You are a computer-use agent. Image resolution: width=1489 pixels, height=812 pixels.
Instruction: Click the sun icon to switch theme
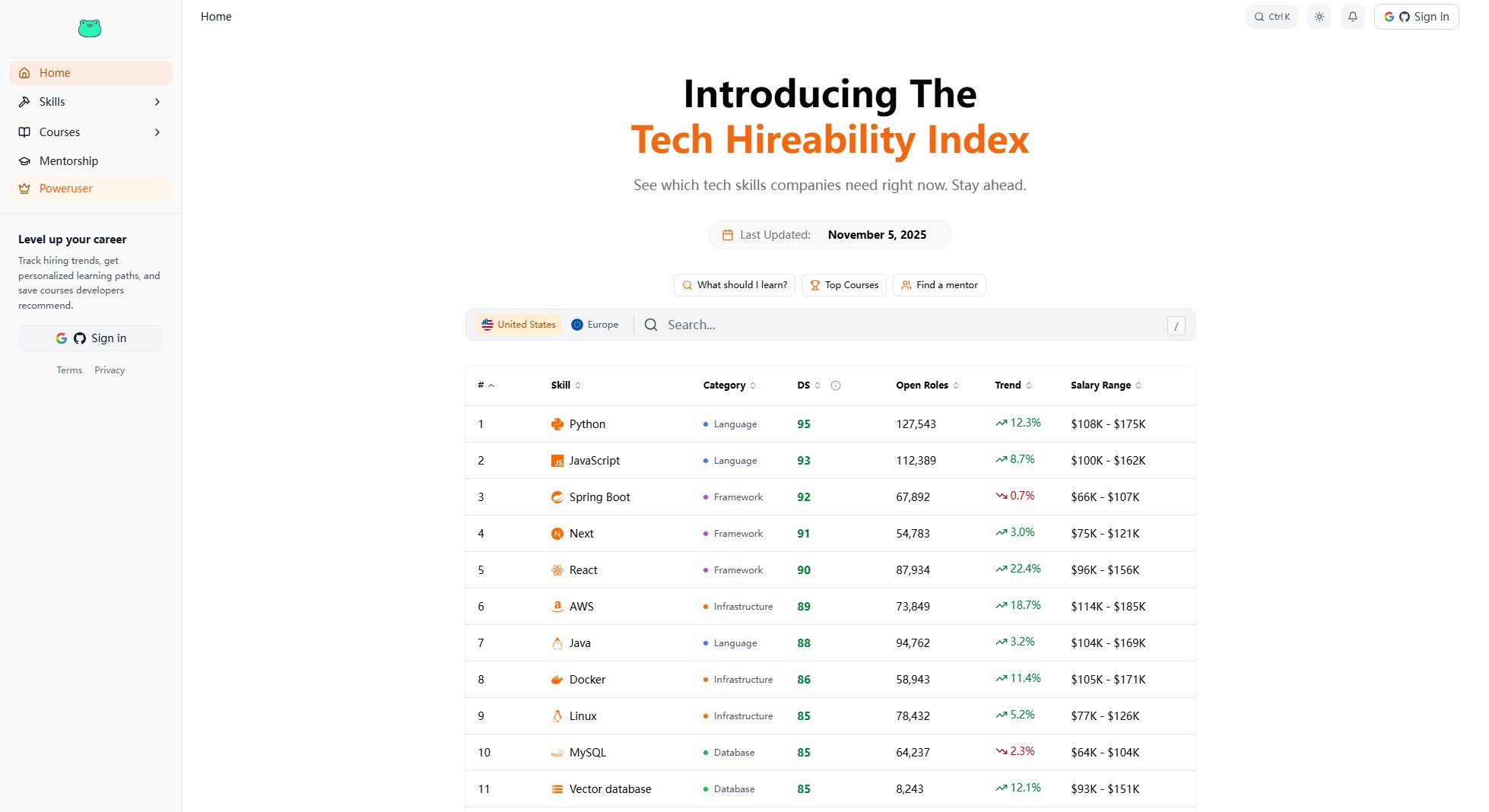[1319, 16]
